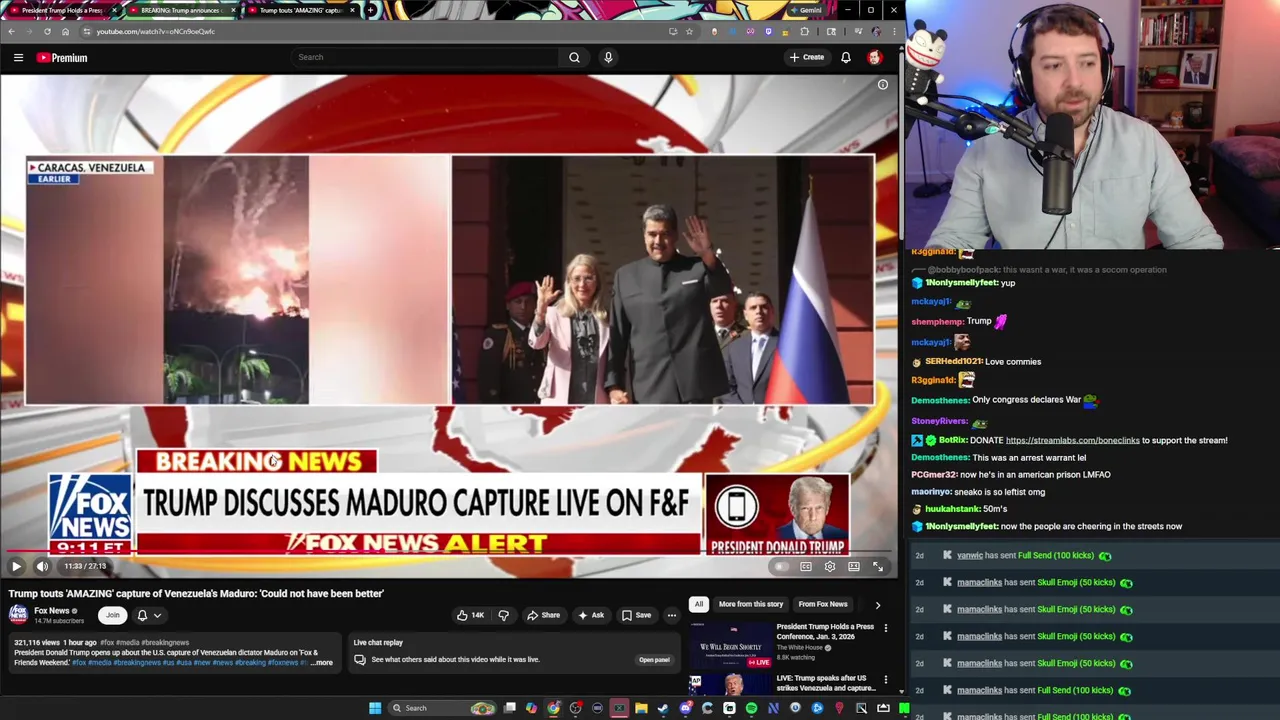Image resolution: width=1280 pixels, height=720 pixels.
Task: Like the video with 14K likes
Action: (x=471, y=615)
